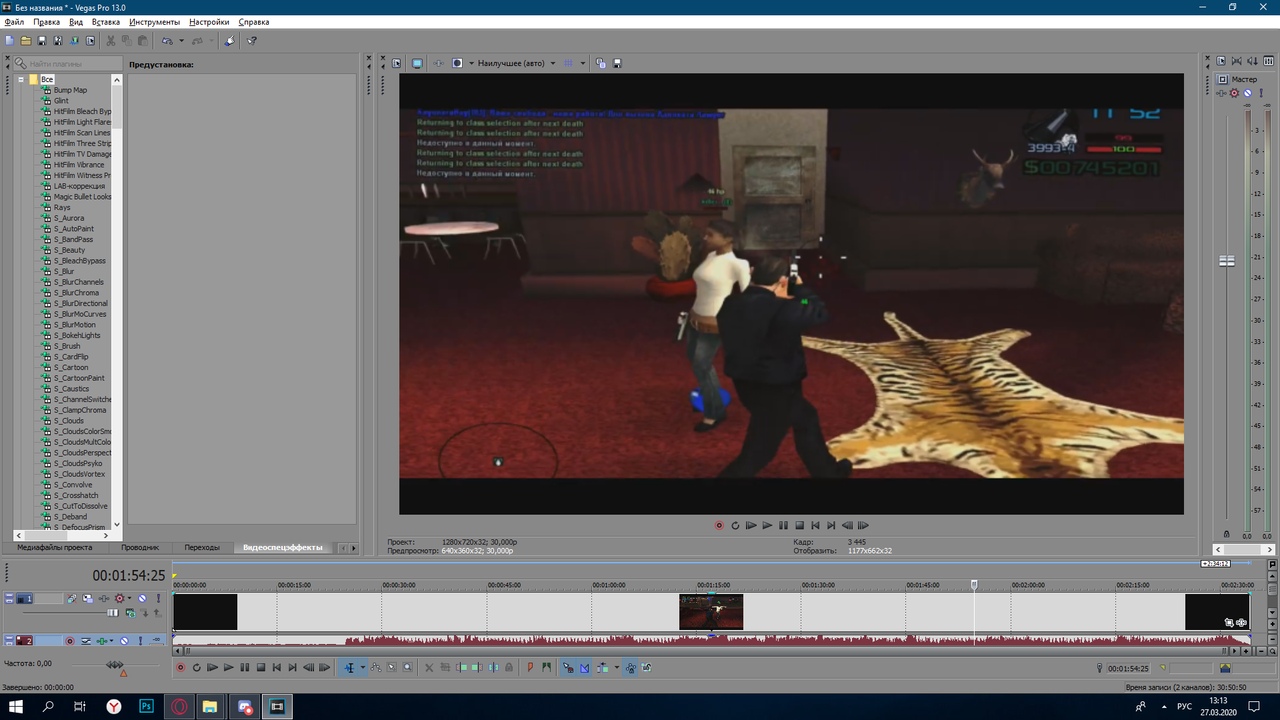Arm audio track 2 for recording
Viewport: 1280px width, 720px height.
[x=70, y=641]
